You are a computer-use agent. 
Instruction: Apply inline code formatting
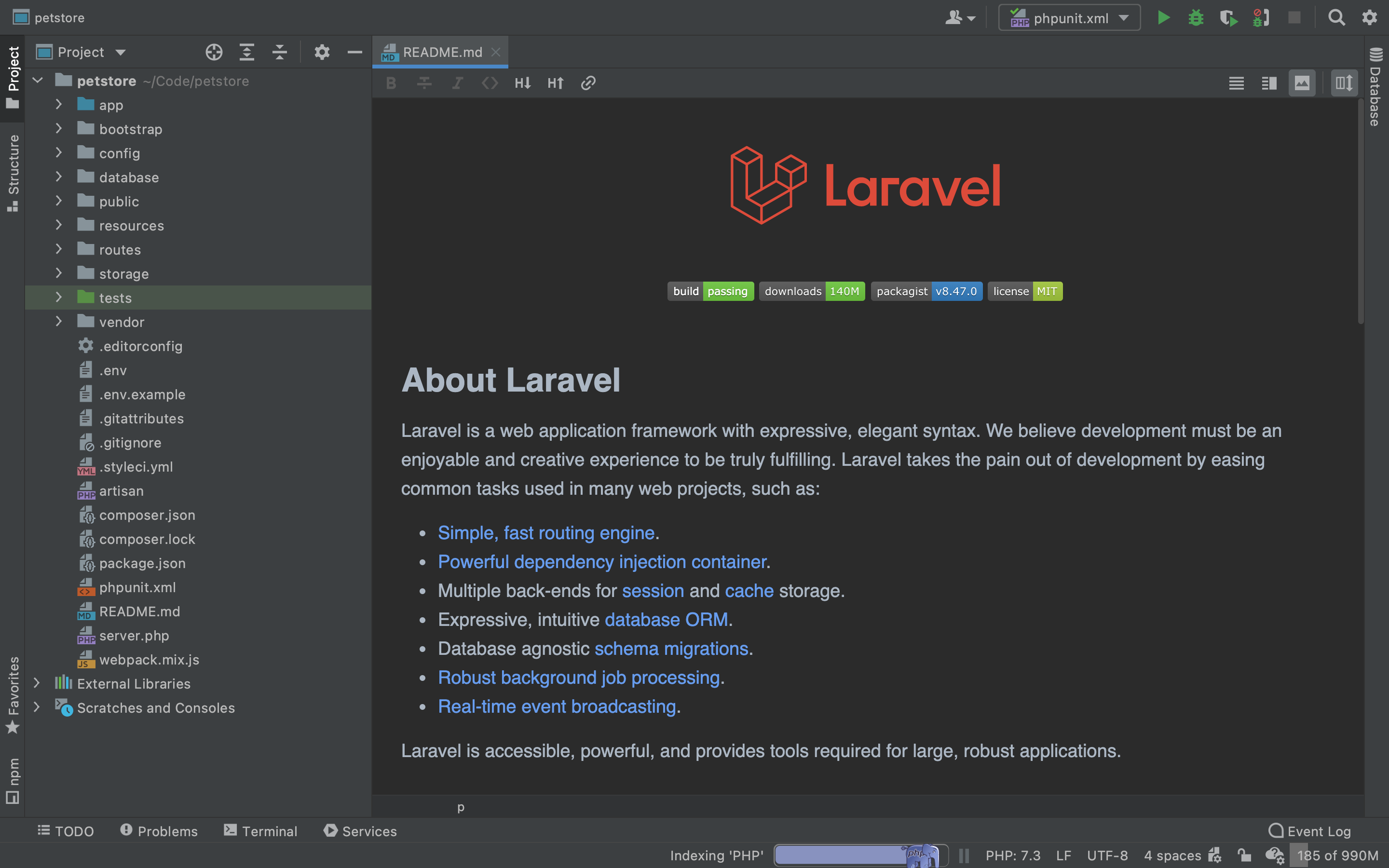[490, 83]
